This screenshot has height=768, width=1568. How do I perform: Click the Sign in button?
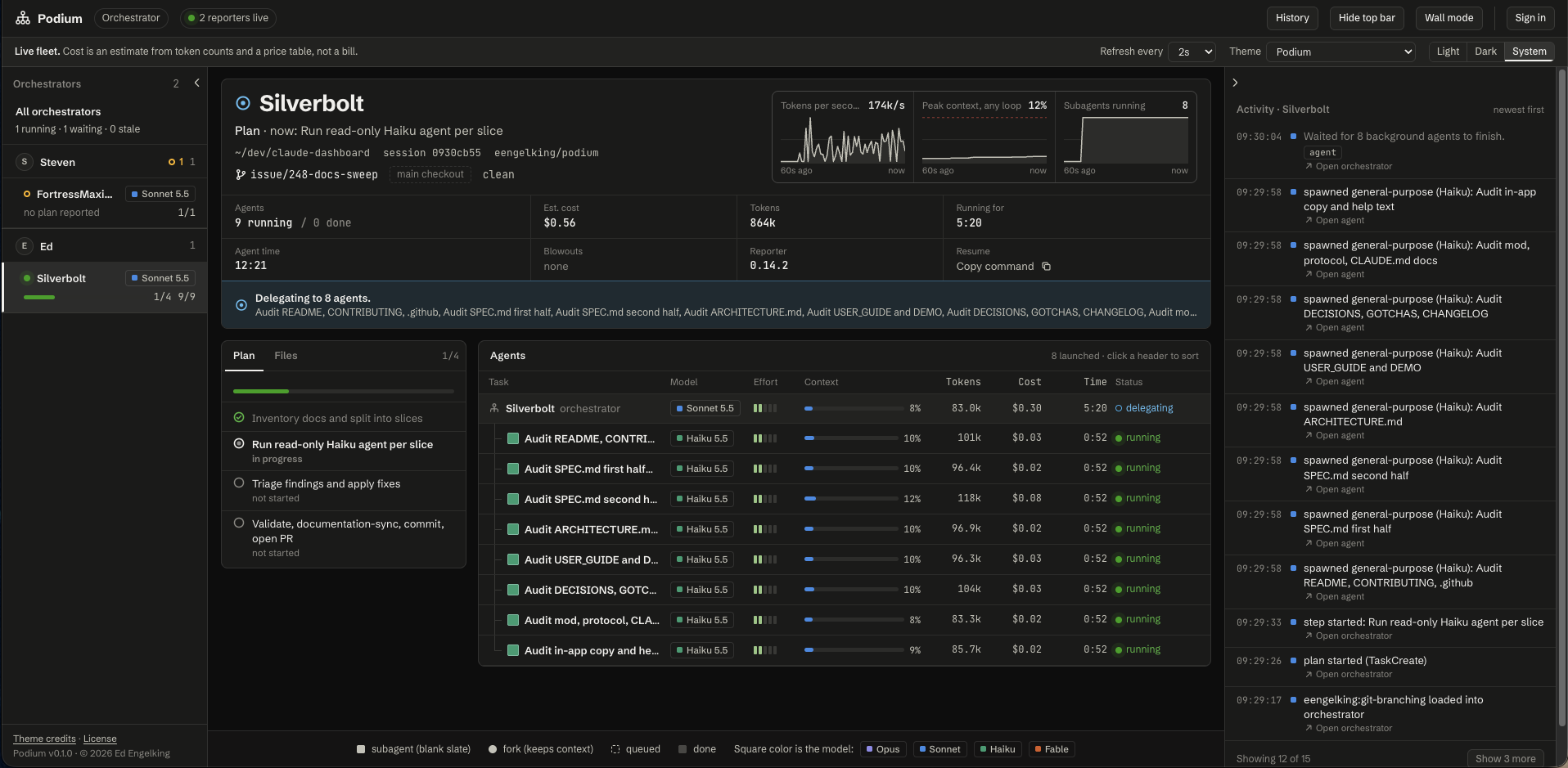(1530, 18)
